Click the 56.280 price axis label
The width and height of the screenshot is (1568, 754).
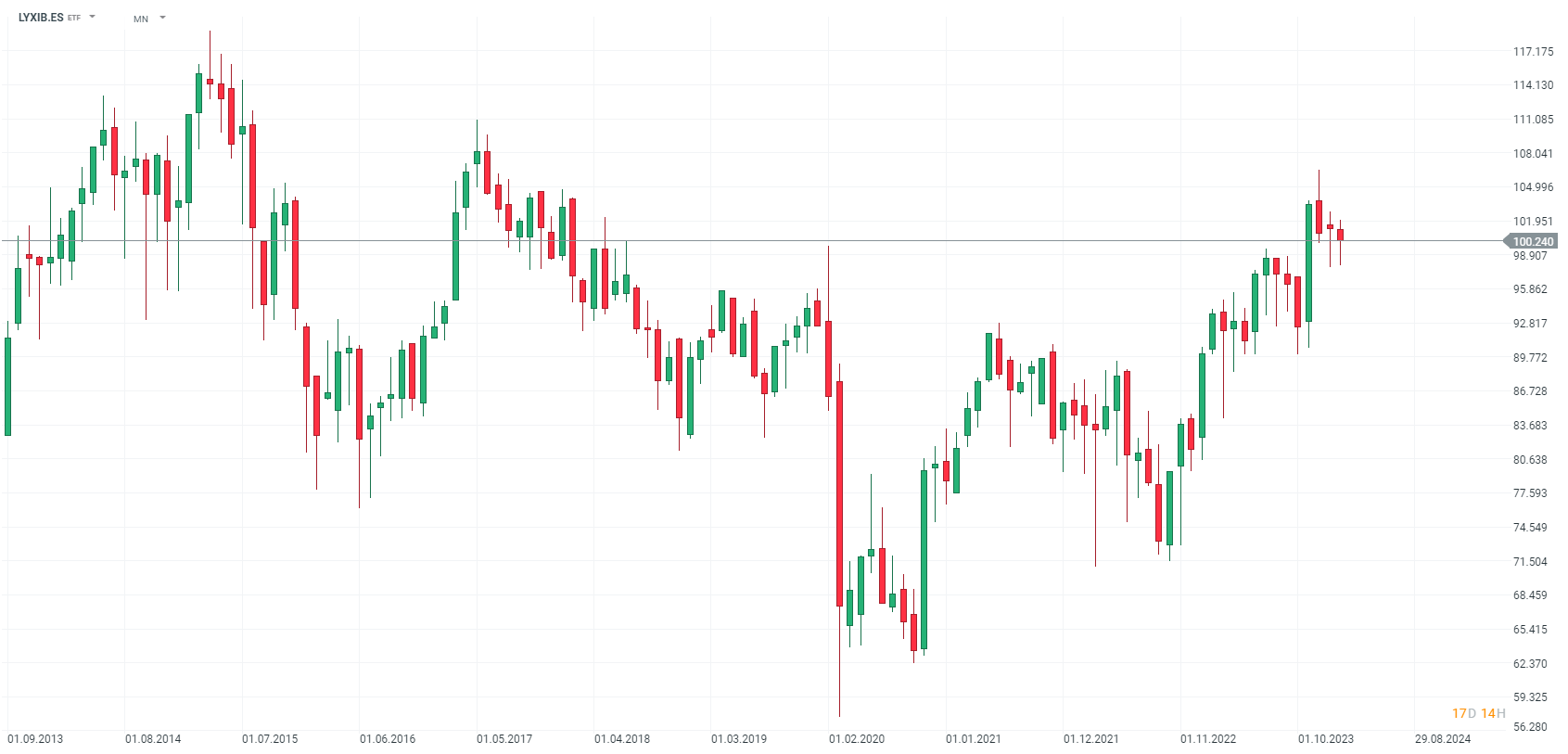tap(1530, 727)
